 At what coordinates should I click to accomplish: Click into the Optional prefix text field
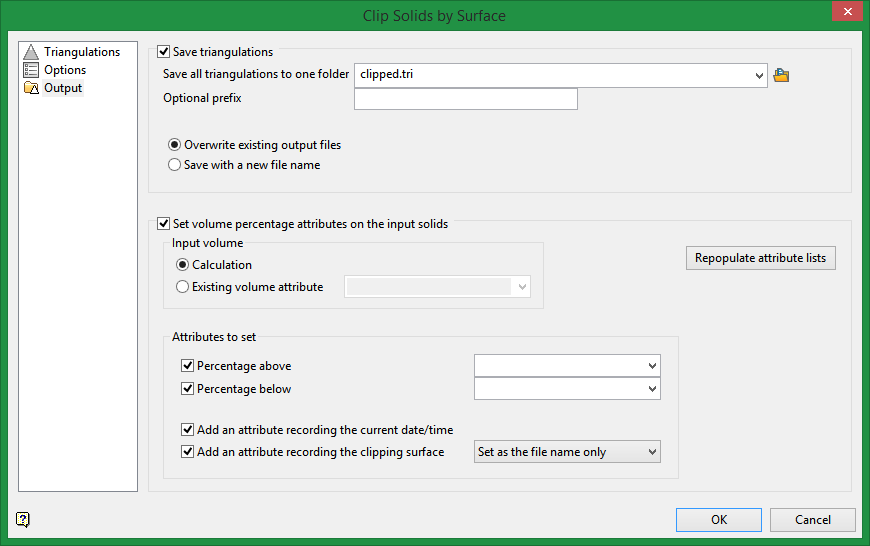click(x=466, y=99)
